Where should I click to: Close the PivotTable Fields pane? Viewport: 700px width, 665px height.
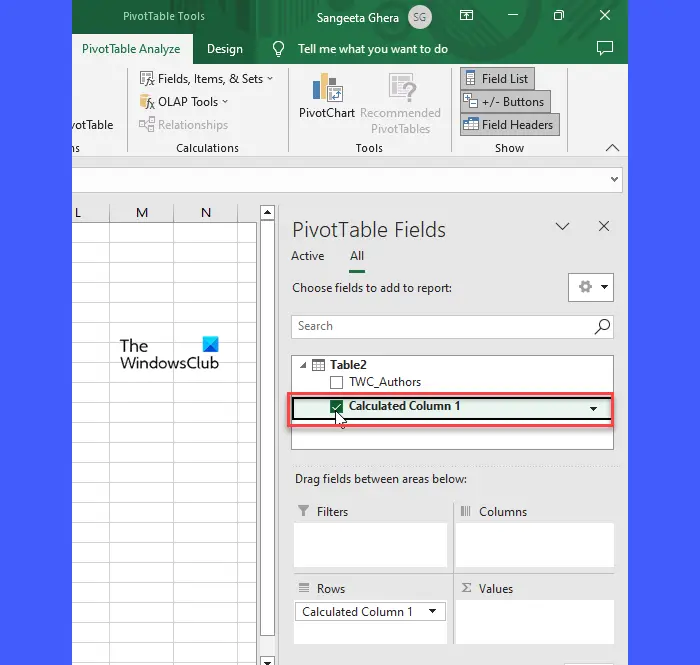[604, 226]
